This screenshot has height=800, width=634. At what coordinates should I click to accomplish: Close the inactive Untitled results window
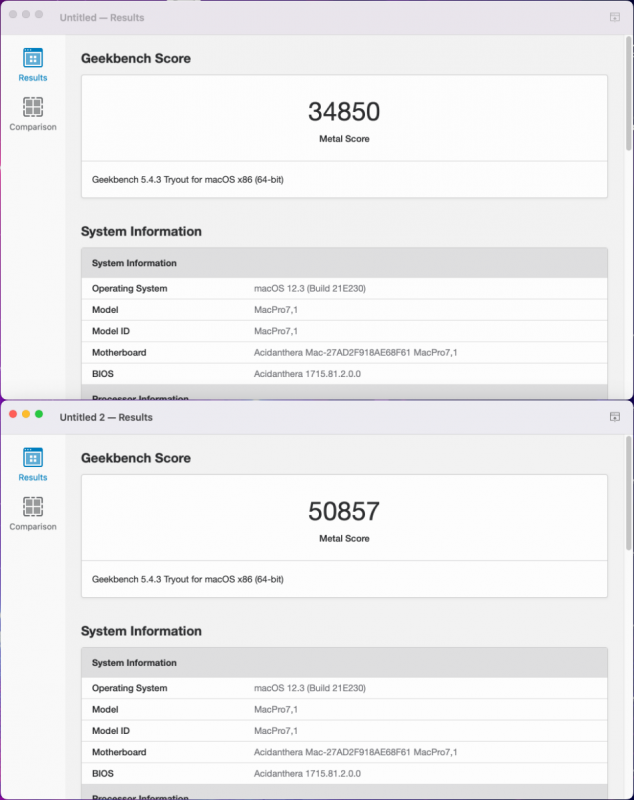point(13,15)
